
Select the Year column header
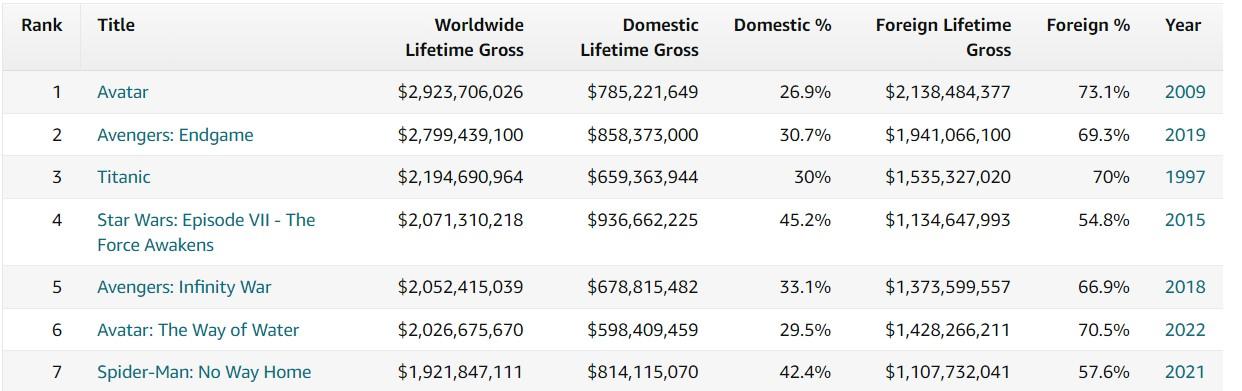pos(1183,25)
